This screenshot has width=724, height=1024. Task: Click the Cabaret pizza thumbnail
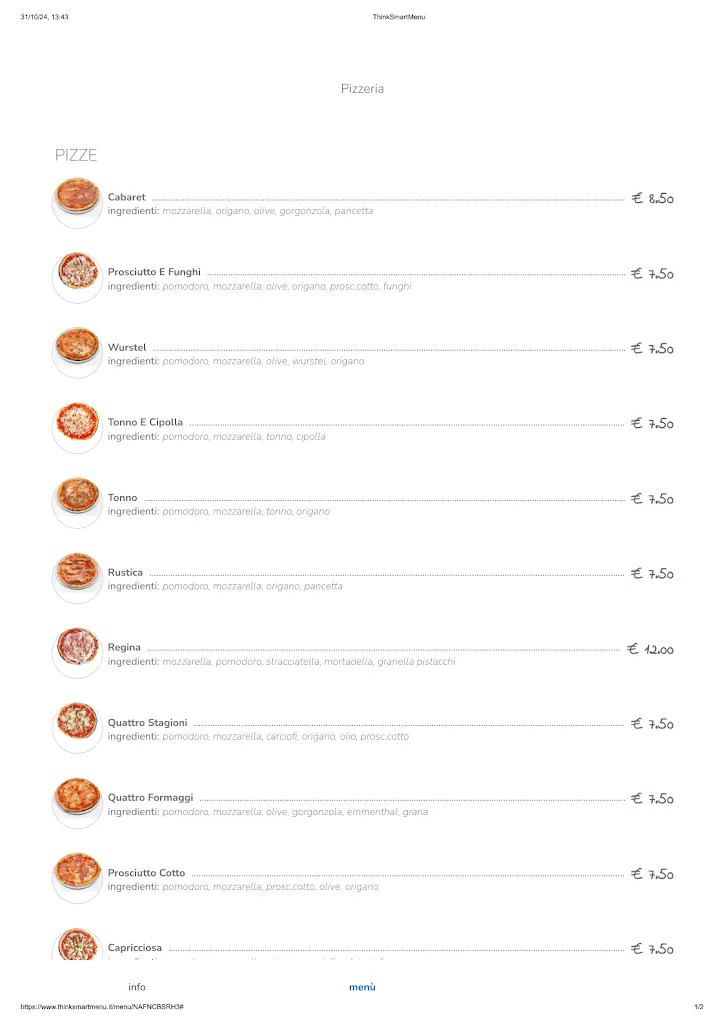tap(77, 196)
